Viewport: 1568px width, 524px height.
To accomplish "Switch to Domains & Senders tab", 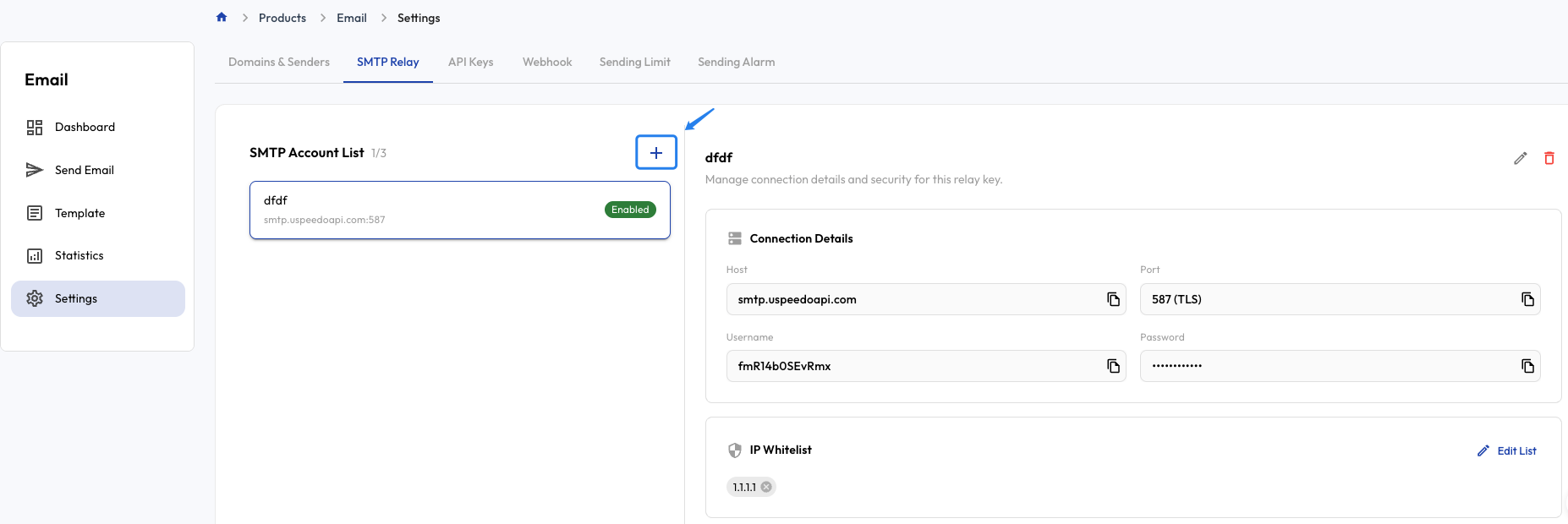I will tap(279, 62).
